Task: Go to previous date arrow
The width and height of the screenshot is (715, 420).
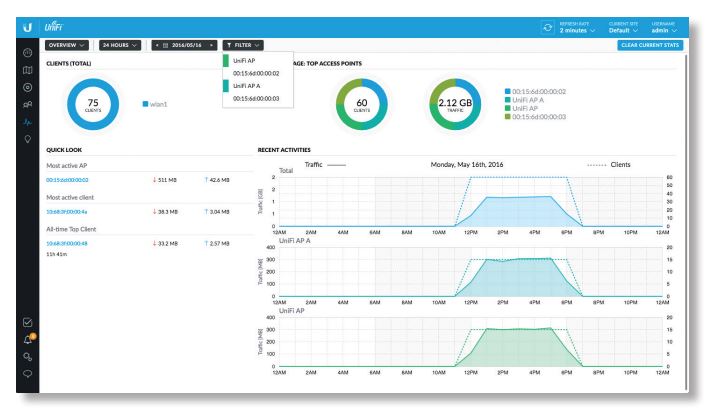Action: pyautogui.click(x=157, y=45)
